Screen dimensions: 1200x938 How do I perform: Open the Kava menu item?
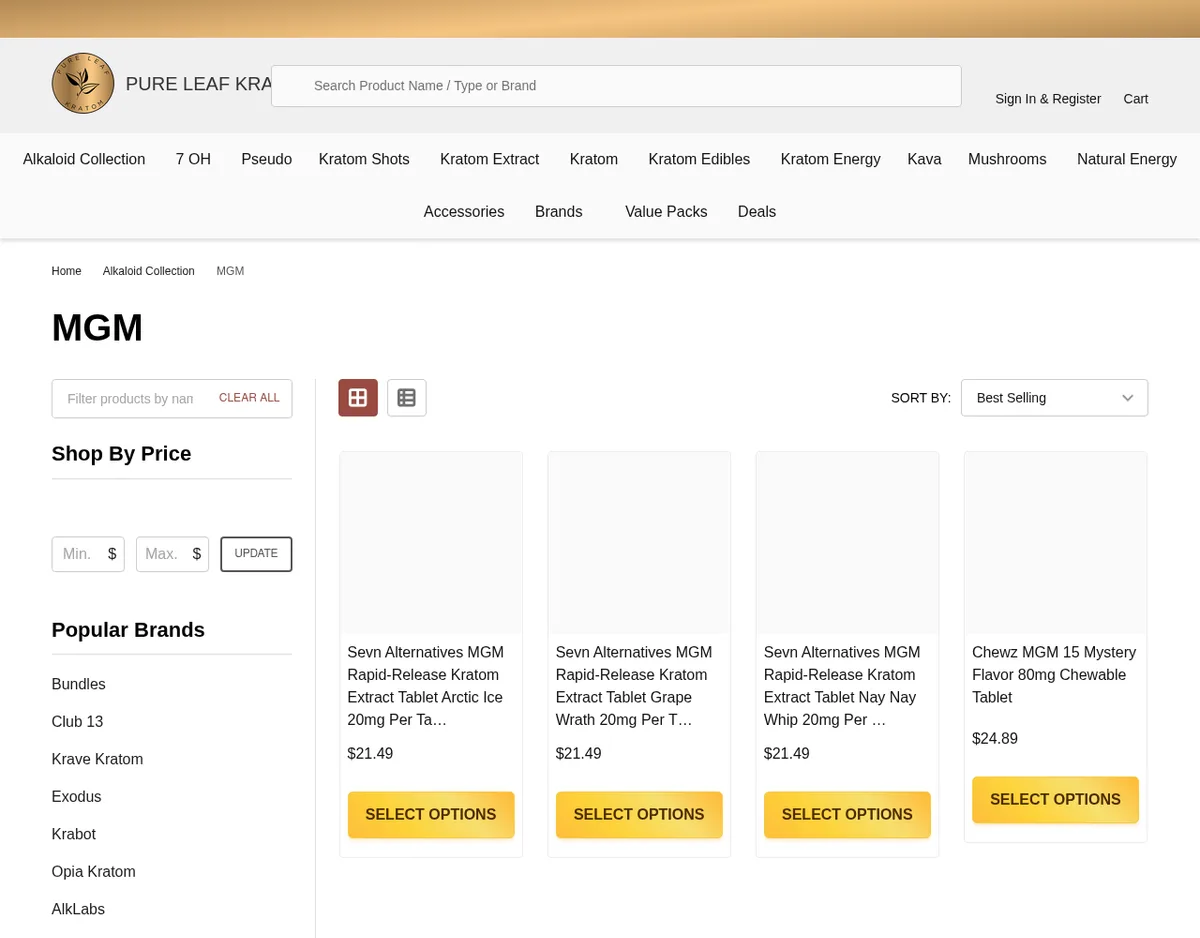pyautogui.click(x=924, y=159)
